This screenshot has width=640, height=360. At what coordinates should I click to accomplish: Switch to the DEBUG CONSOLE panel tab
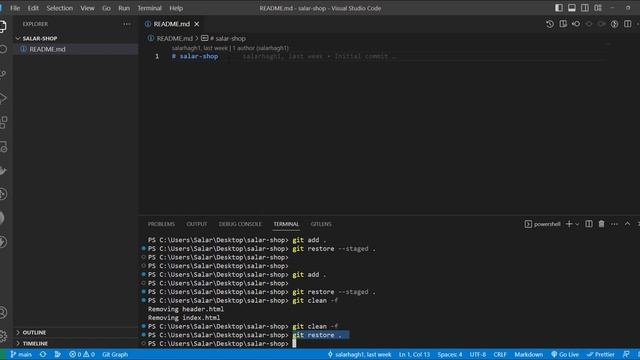point(240,224)
